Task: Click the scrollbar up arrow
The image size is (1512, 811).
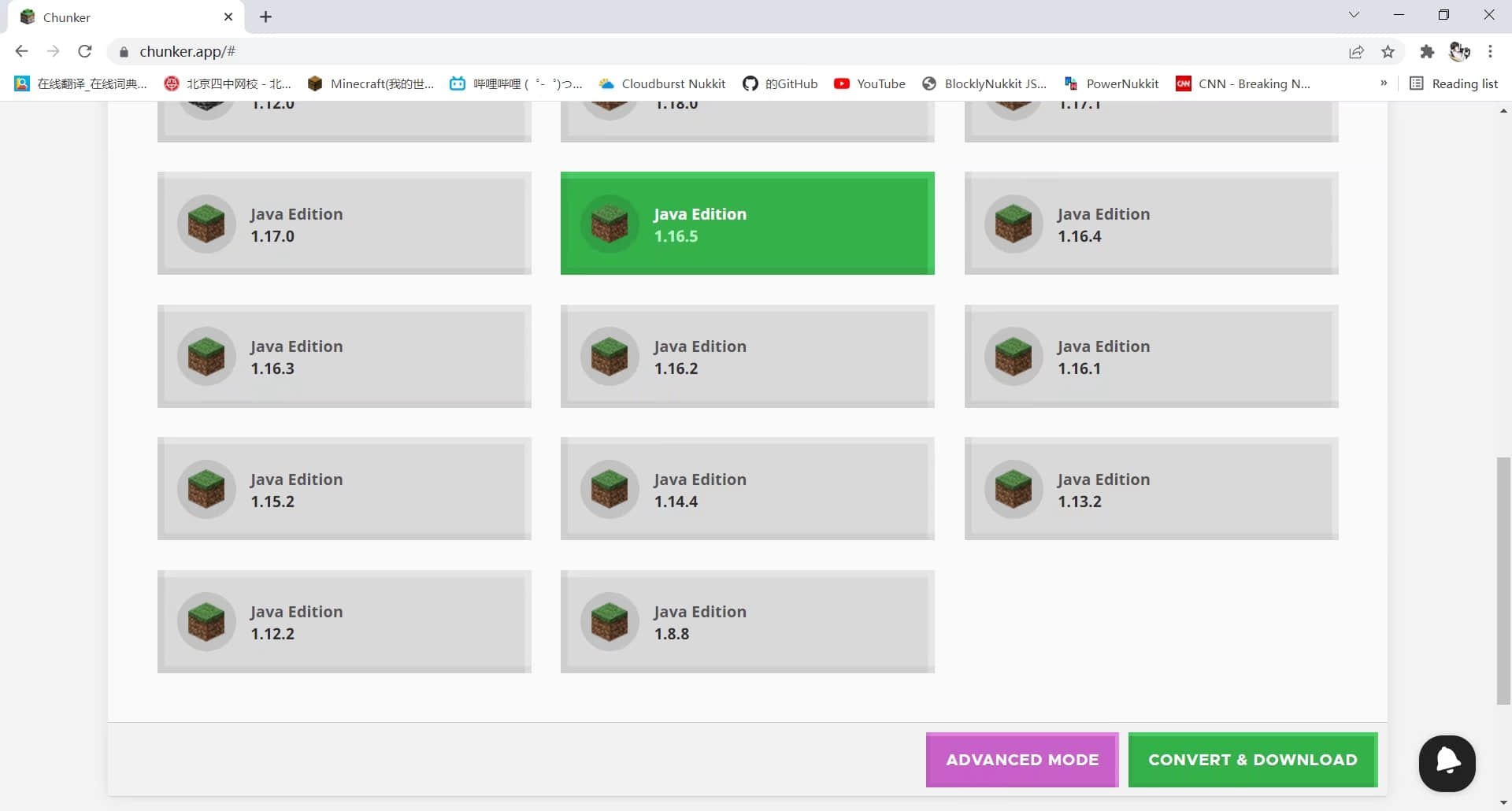Action: 1503,111
